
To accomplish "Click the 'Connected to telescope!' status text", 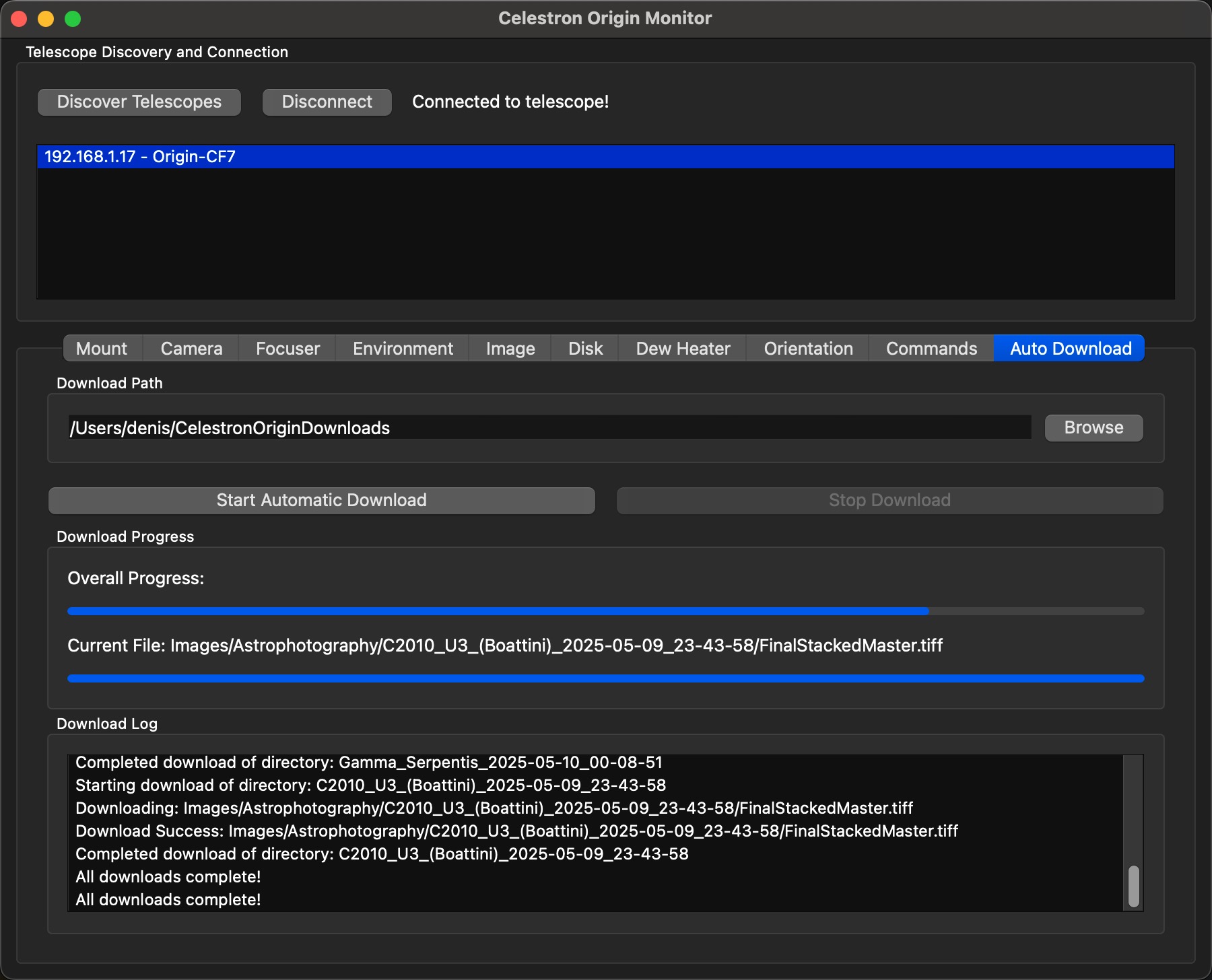I will pyautogui.click(x=510, y=102).
